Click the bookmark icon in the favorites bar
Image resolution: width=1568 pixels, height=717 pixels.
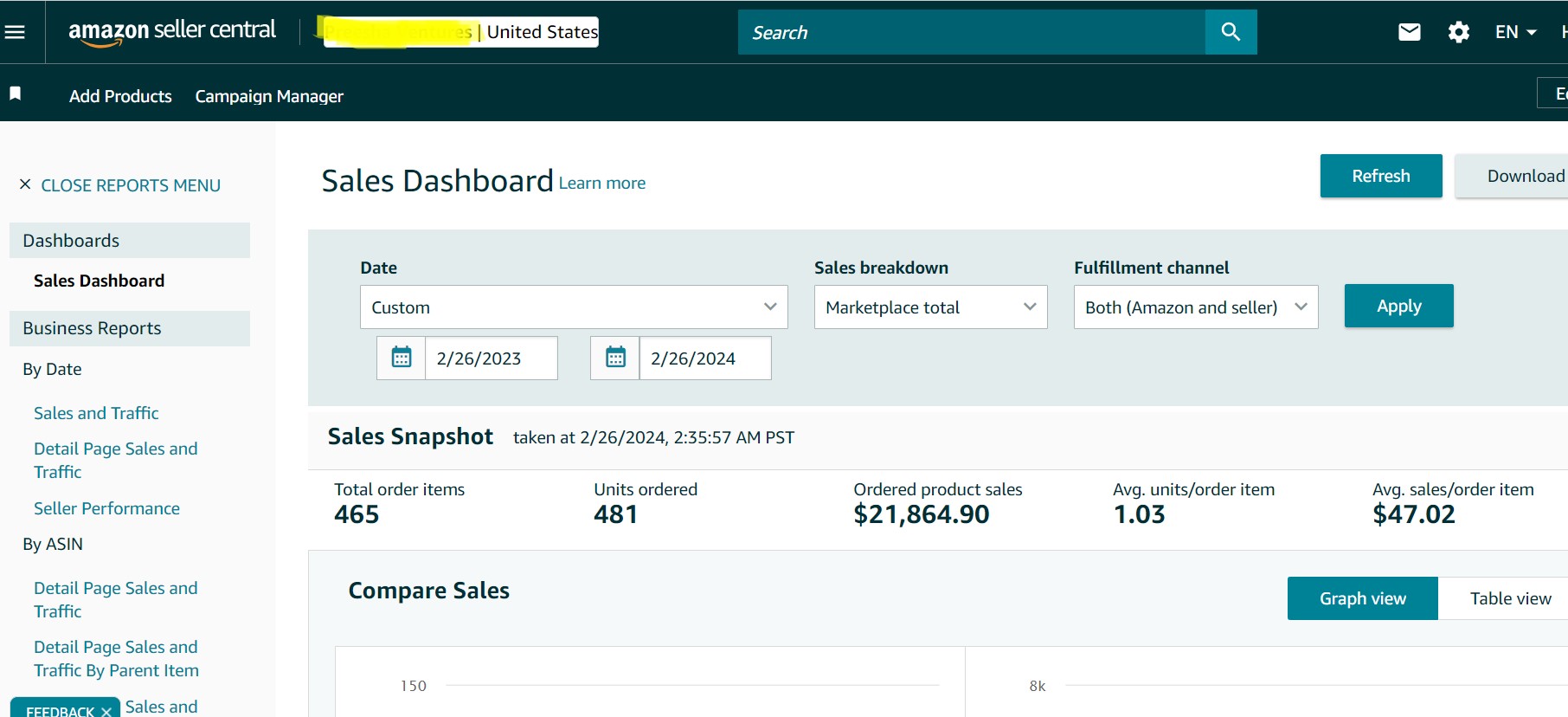15,94
